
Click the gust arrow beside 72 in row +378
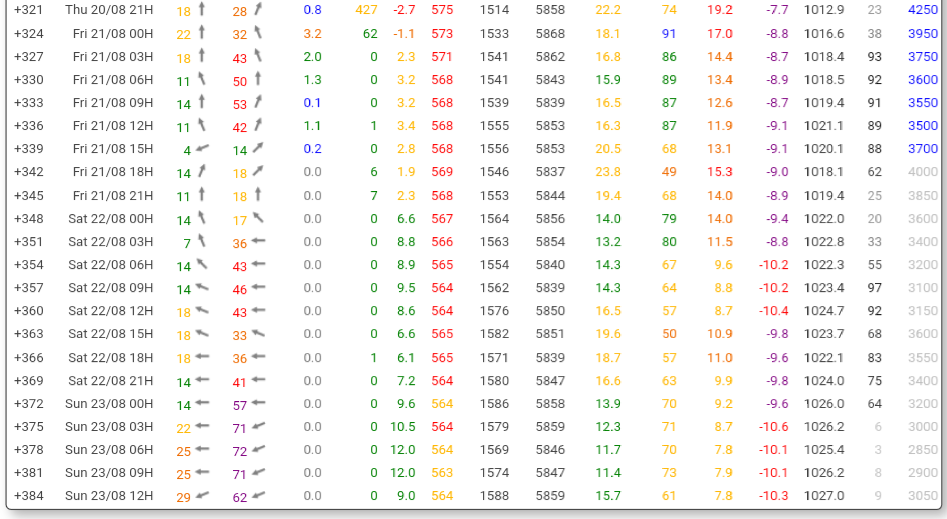click(x=258, y=450)
